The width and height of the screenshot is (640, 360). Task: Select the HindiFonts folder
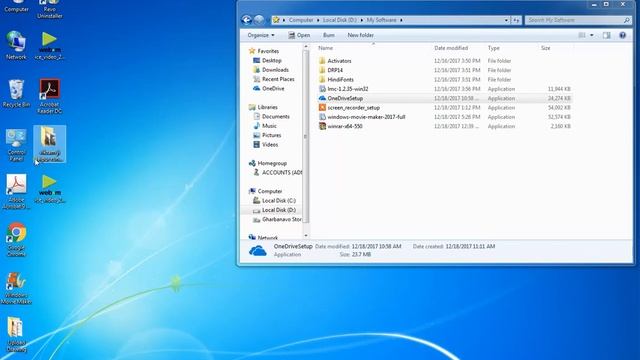pos(444,80)
